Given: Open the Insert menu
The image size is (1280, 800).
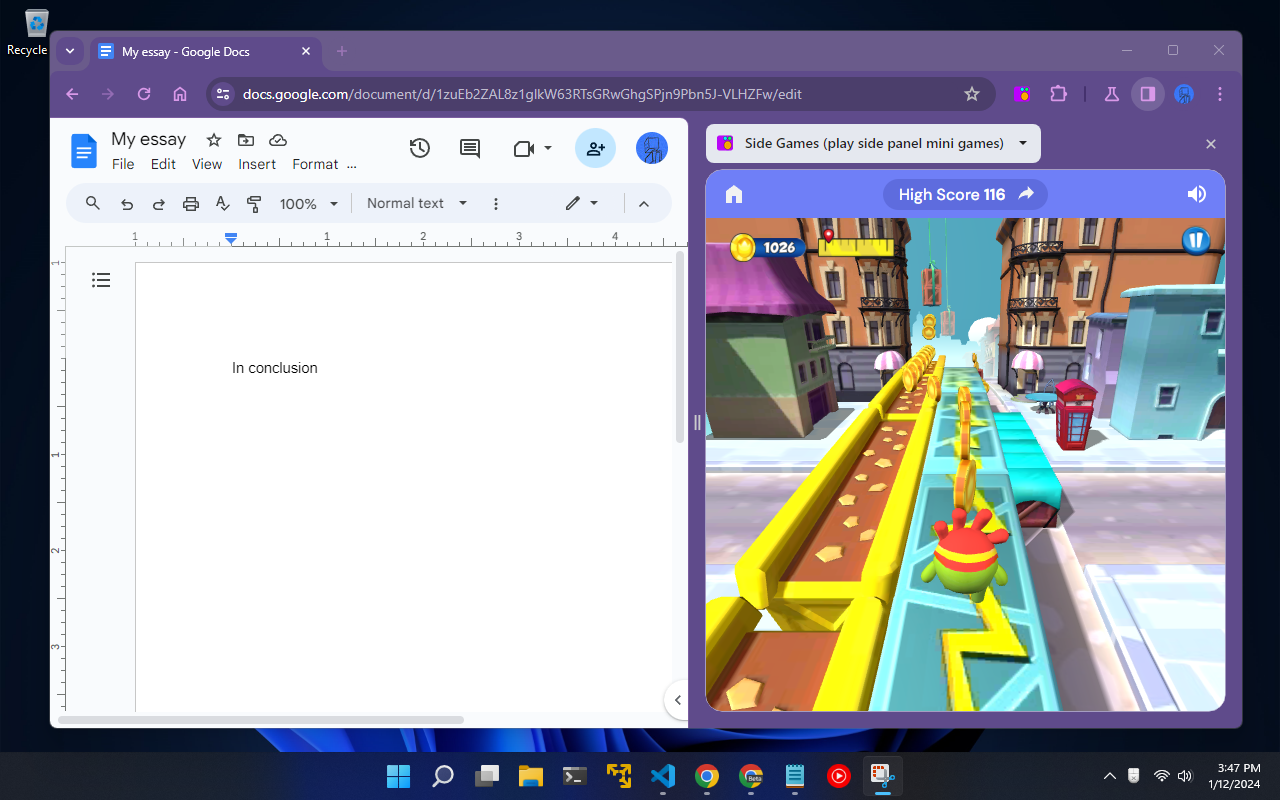Looking at the screenshot, I should 257,164.
